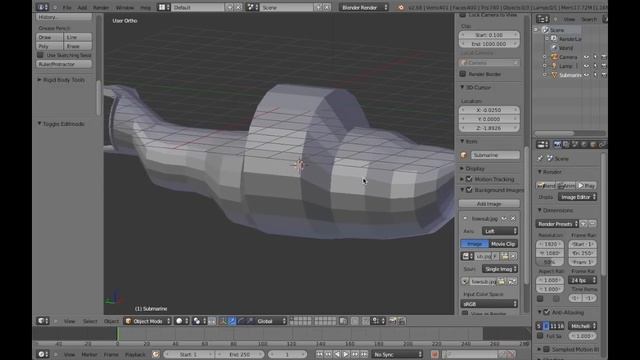Screen dimensions: 640x360
Task: Click the Line grease pencil button
Action: pyautogui.click(x=78, y=37)
